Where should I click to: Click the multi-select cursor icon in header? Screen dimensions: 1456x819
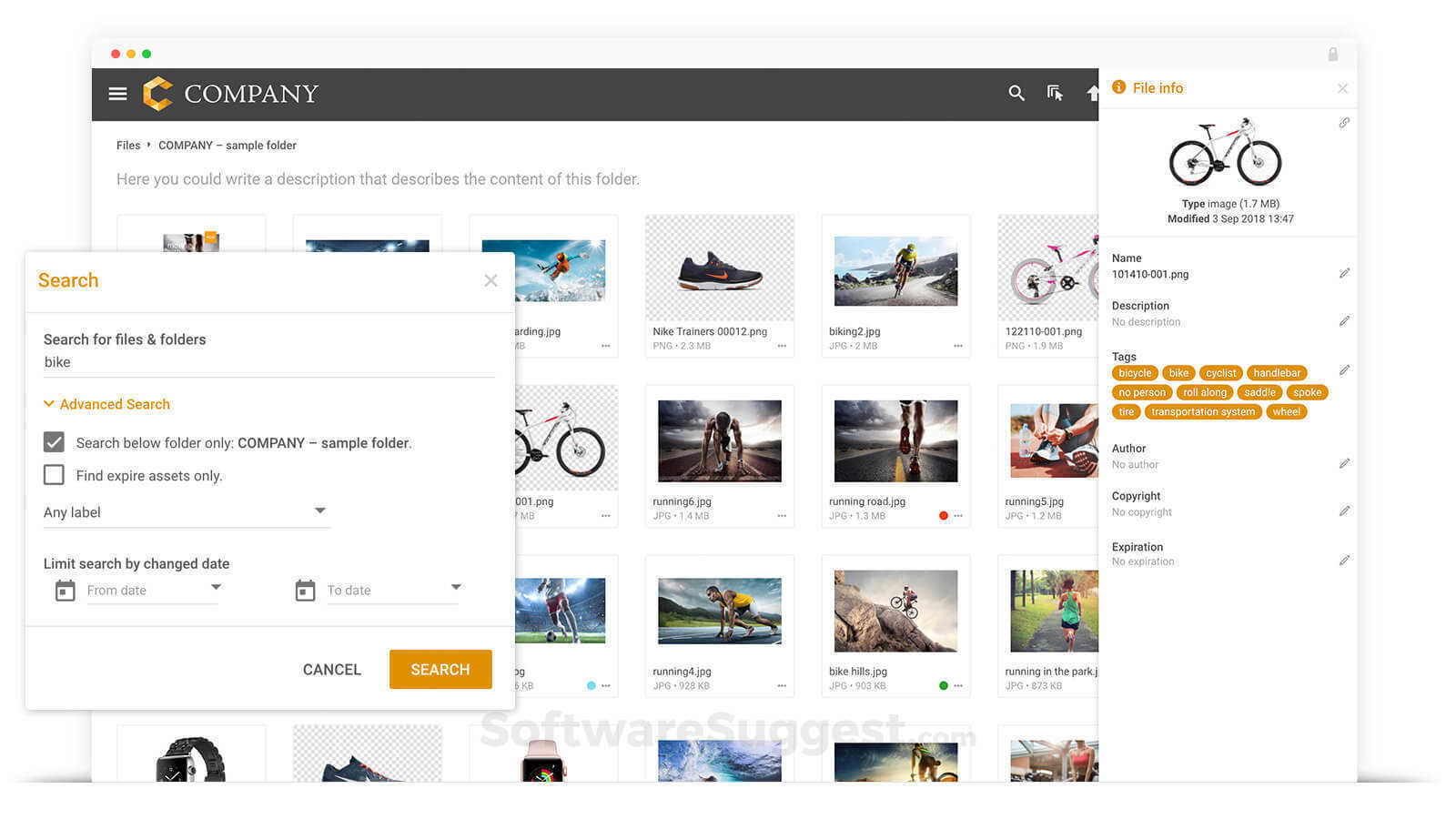tap(1055, 93)
